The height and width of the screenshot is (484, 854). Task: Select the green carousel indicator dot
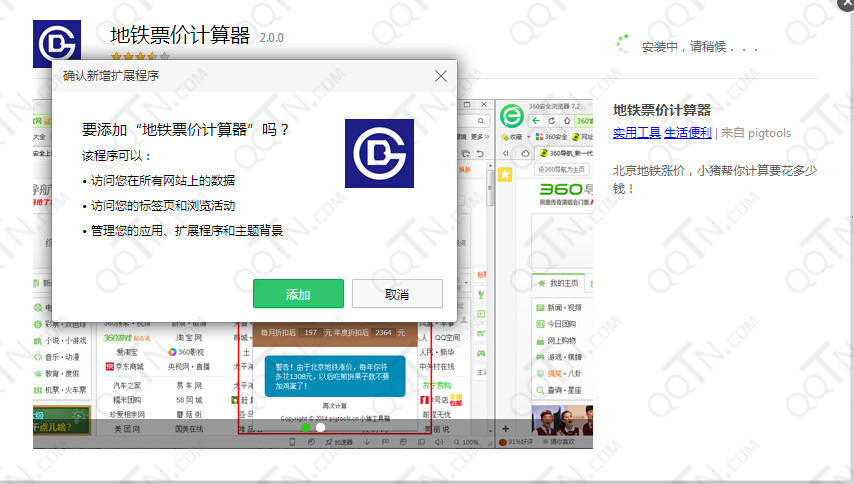pos(305,427)
